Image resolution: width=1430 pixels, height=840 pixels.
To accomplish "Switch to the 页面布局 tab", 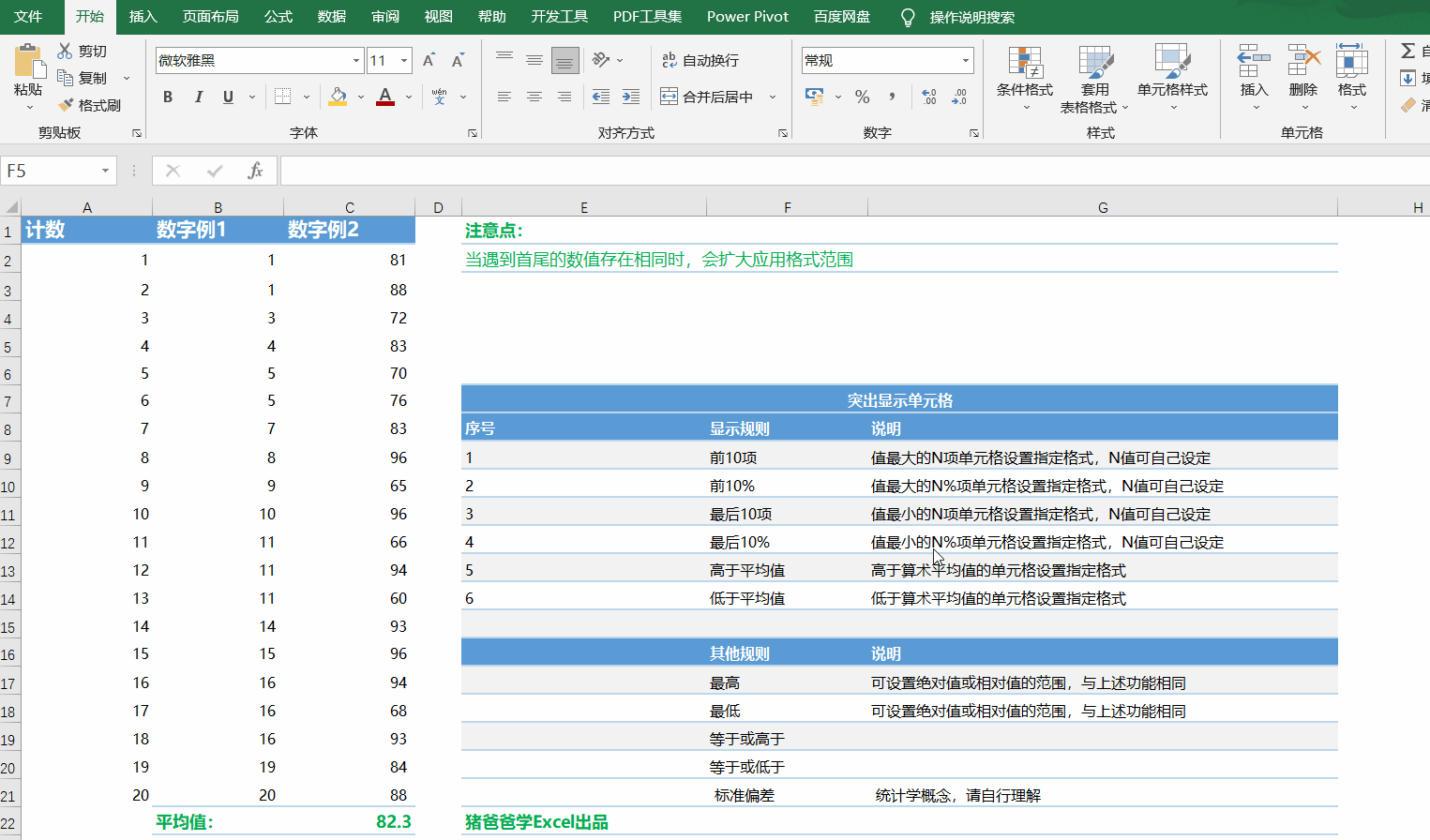I will (x=210, y=17).
